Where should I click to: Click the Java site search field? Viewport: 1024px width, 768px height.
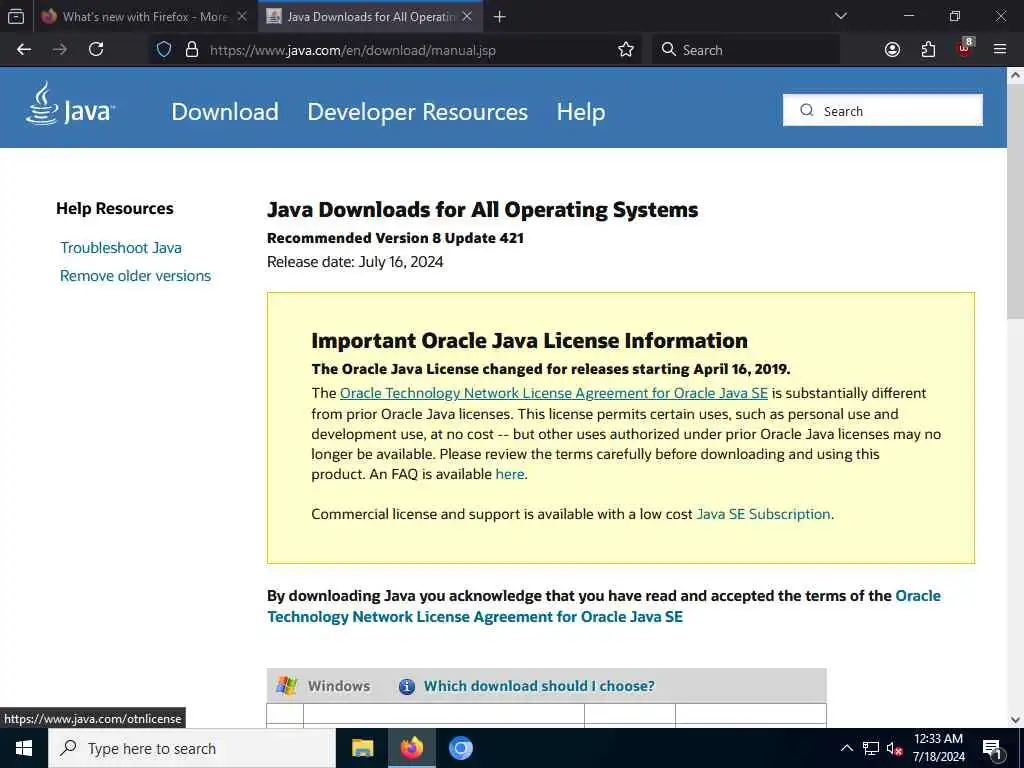[x=883, y=110]
